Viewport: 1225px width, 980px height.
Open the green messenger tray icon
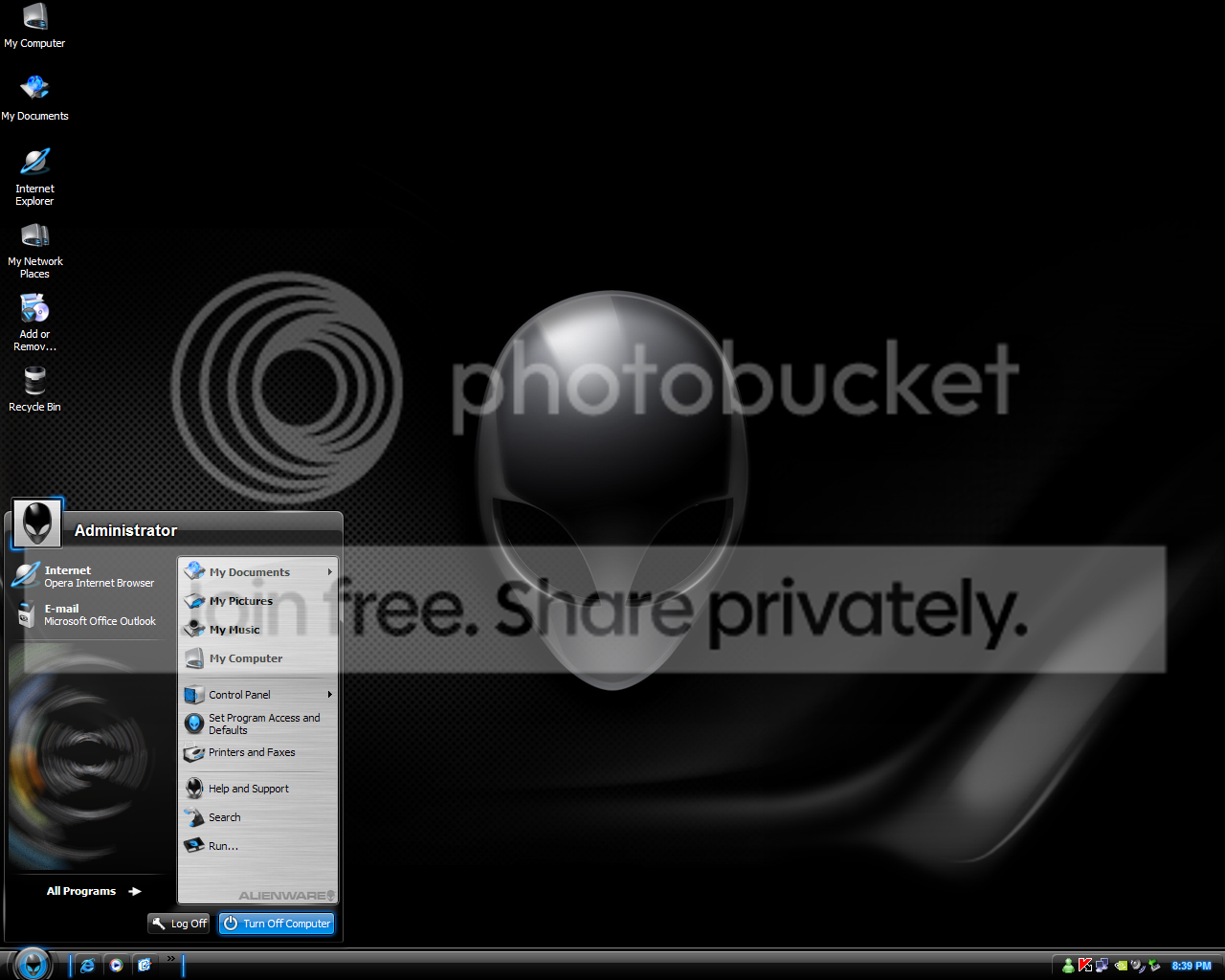(x=1068, y=966)
